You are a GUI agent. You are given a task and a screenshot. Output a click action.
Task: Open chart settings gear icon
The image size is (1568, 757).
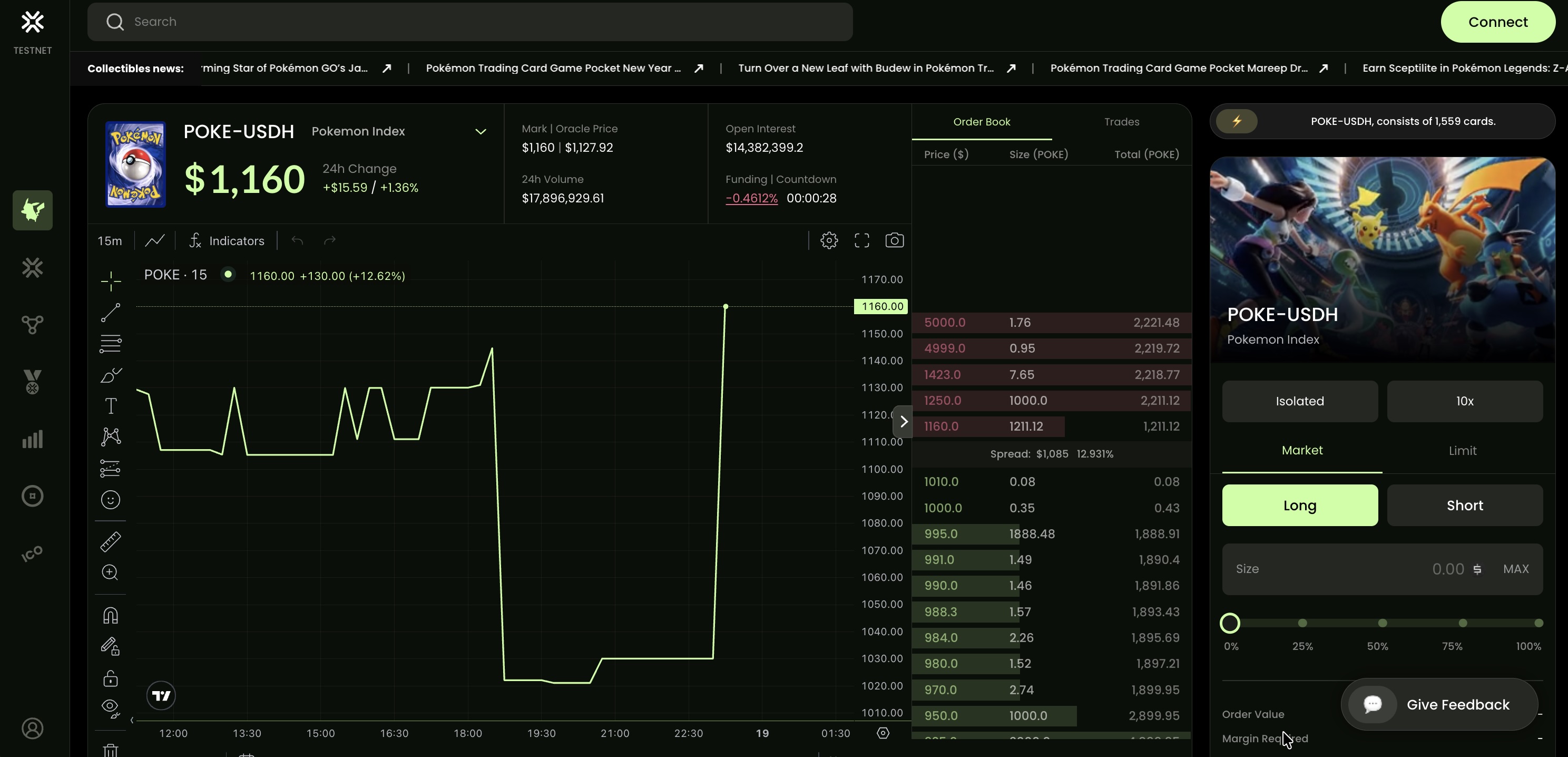click(828, 240)
